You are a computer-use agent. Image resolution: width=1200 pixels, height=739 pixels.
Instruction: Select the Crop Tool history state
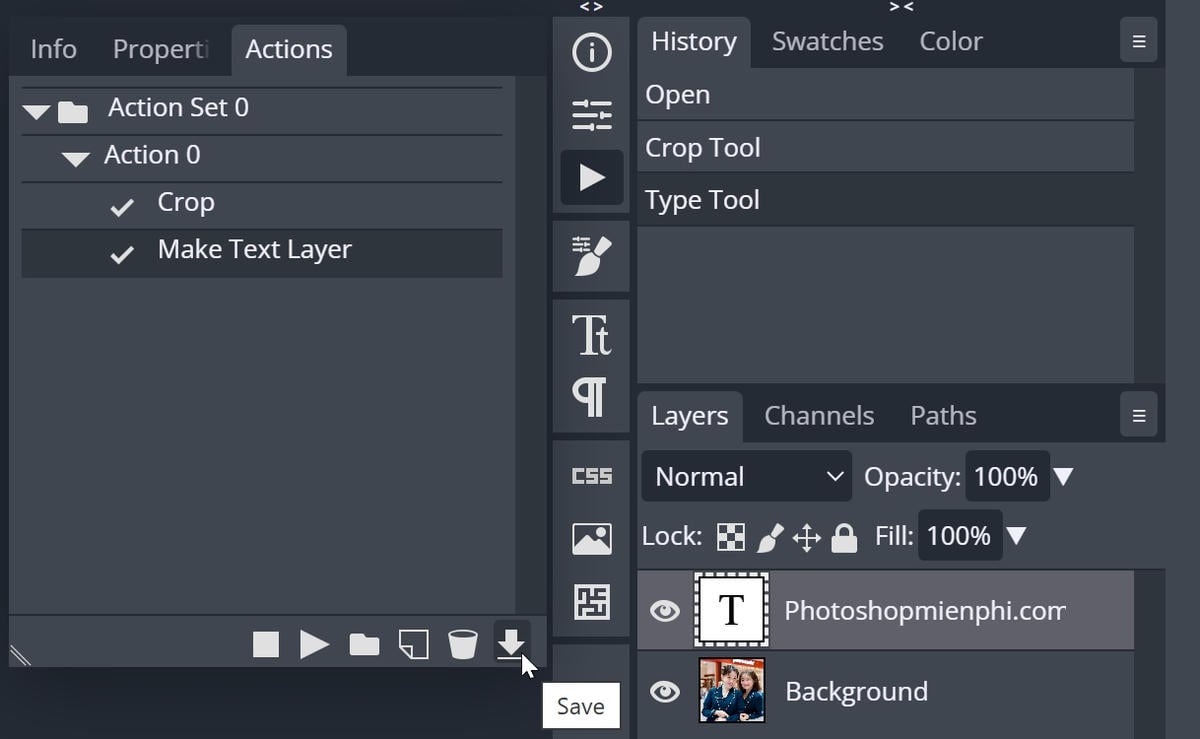886,147
